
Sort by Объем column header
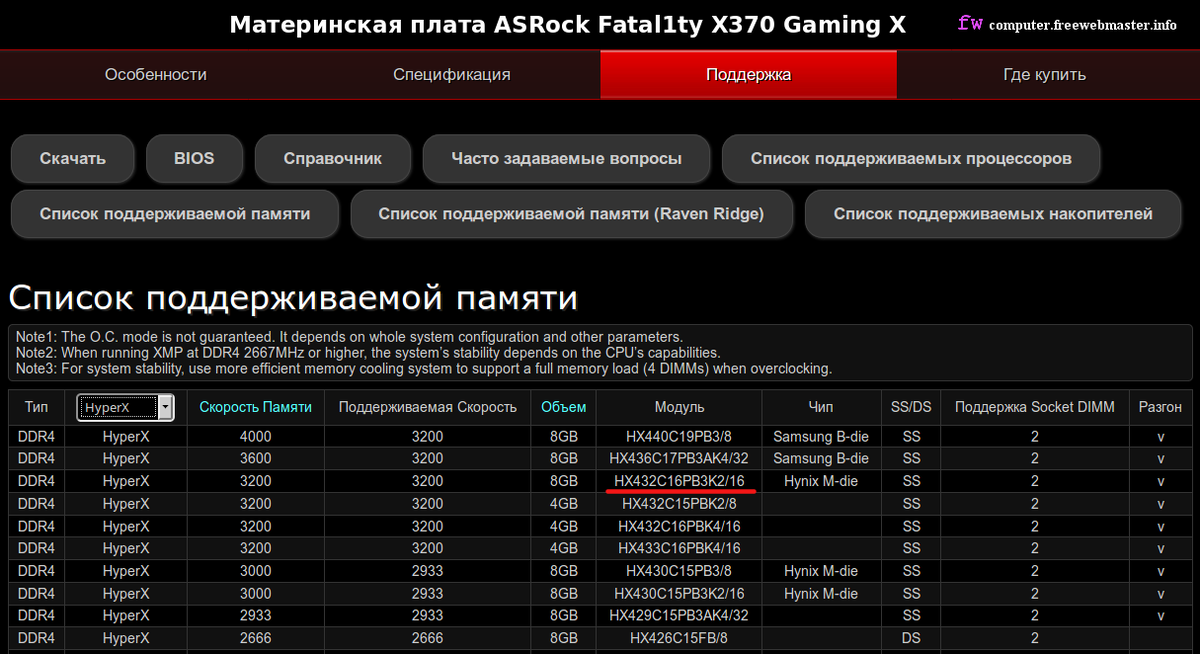(564, 407)
